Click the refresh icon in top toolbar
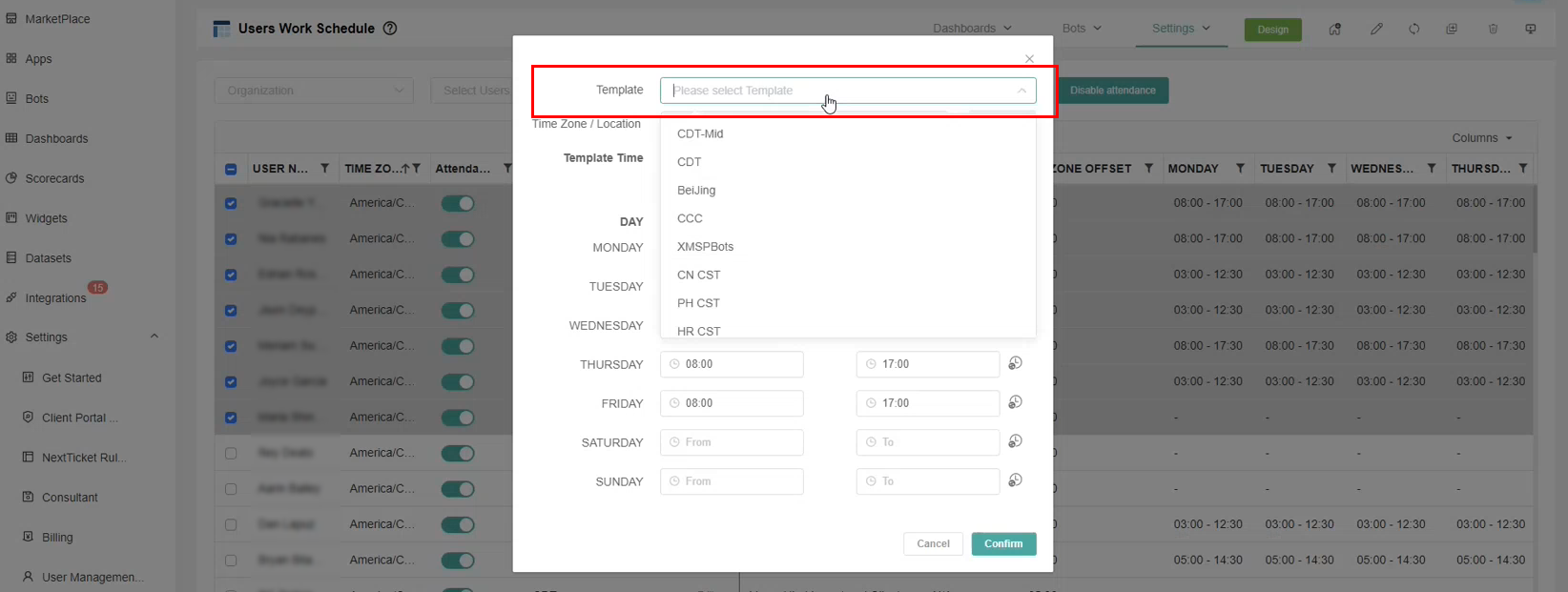Viewport: 1568px width, 592px height. pos(1413,29)
